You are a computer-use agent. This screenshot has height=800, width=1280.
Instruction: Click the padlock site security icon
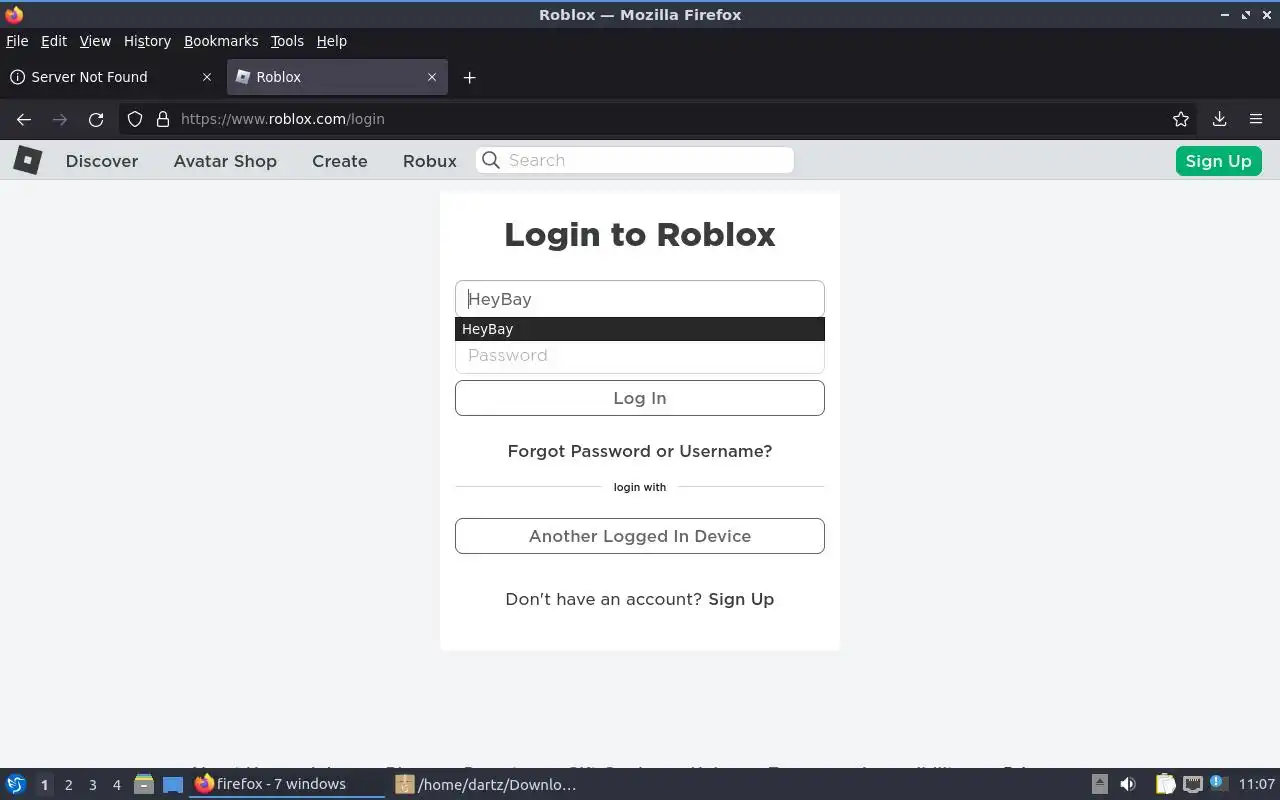click(163, 119)
